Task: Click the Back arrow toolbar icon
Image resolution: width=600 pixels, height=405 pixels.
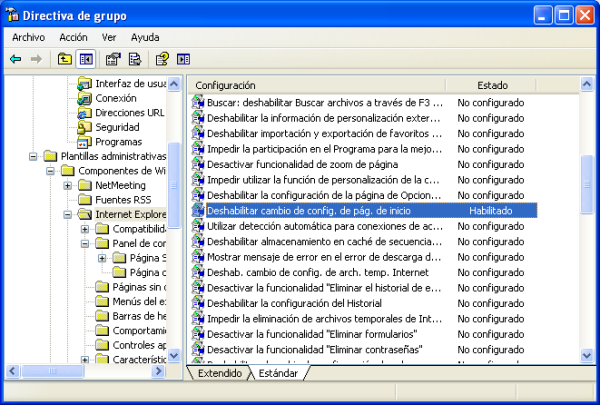Action: [x=15, y=59]
